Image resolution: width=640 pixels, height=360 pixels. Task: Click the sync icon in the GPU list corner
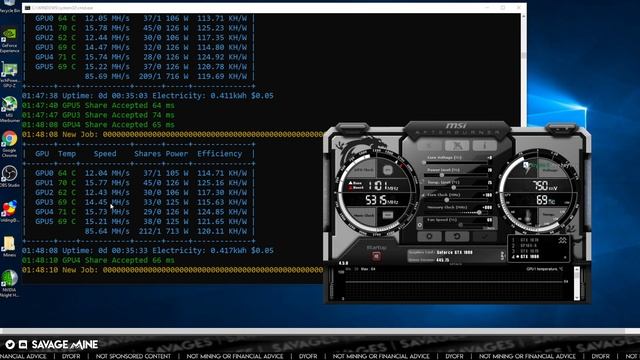tap(562, 240)
